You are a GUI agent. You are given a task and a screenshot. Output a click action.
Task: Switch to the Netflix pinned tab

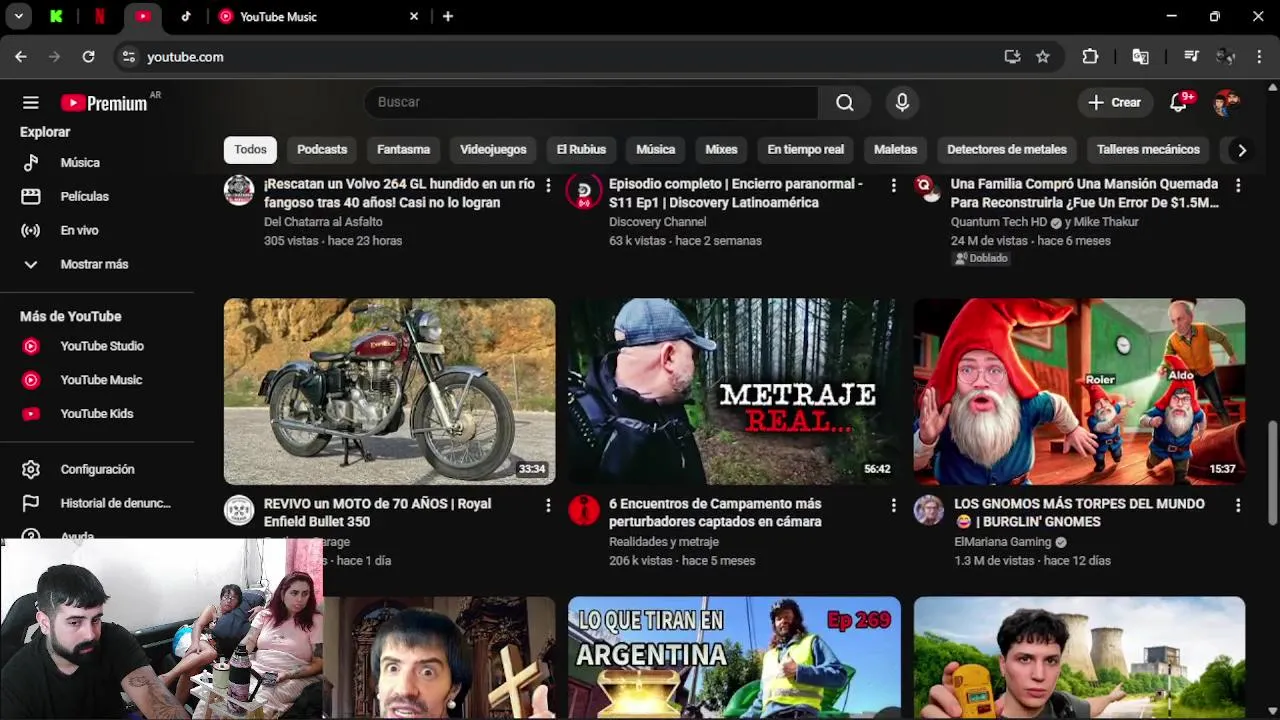[x=99, y=16]
